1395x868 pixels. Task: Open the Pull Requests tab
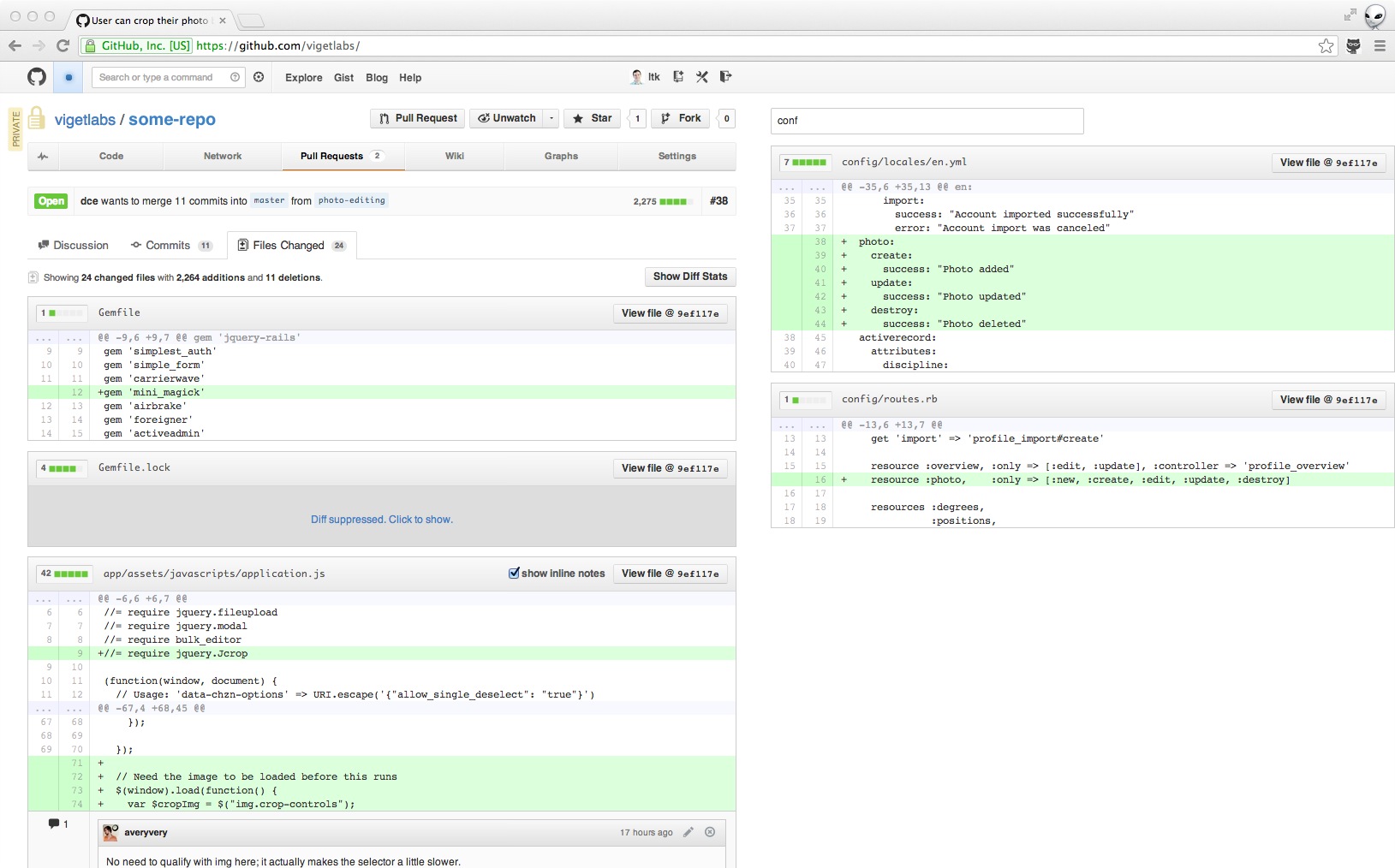click(x=342, y=157)
